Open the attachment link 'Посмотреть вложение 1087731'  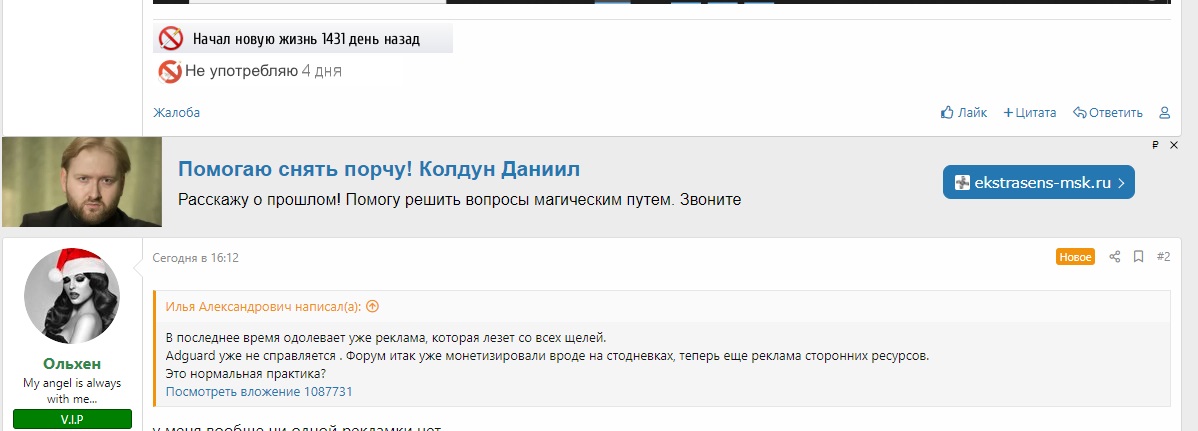click(x=259, y=392)
